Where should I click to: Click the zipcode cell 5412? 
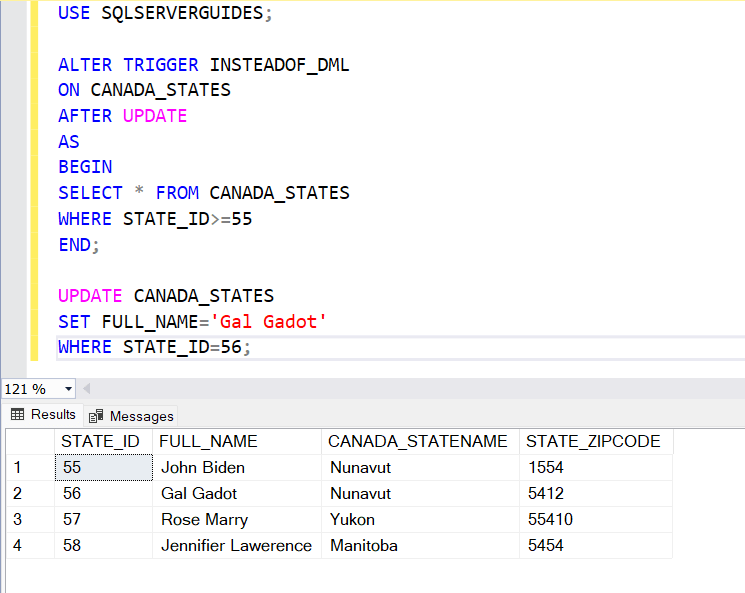coord(596,493)
